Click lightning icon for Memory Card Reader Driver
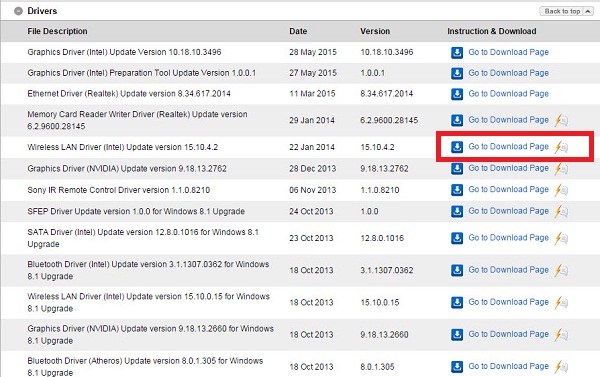Screen dimensions: 600x377 pos(561,120)
